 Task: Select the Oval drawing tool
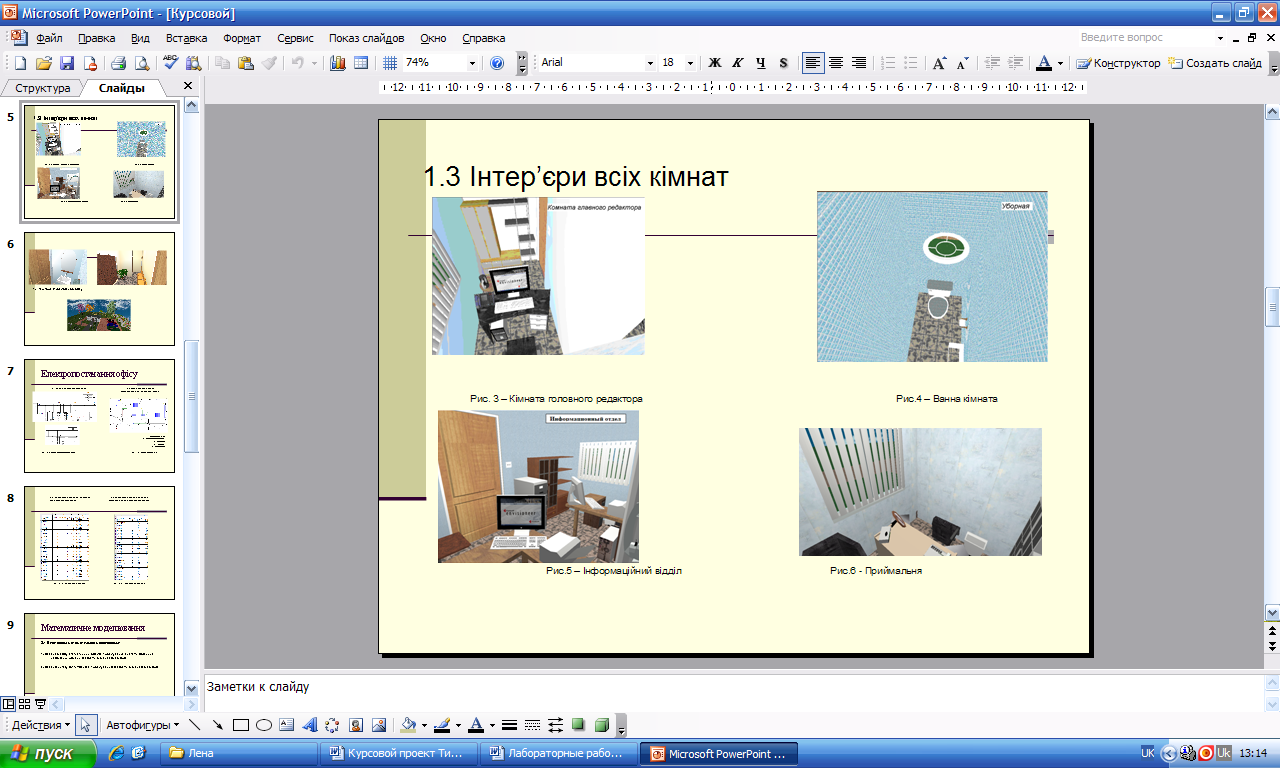coord(264,725)
